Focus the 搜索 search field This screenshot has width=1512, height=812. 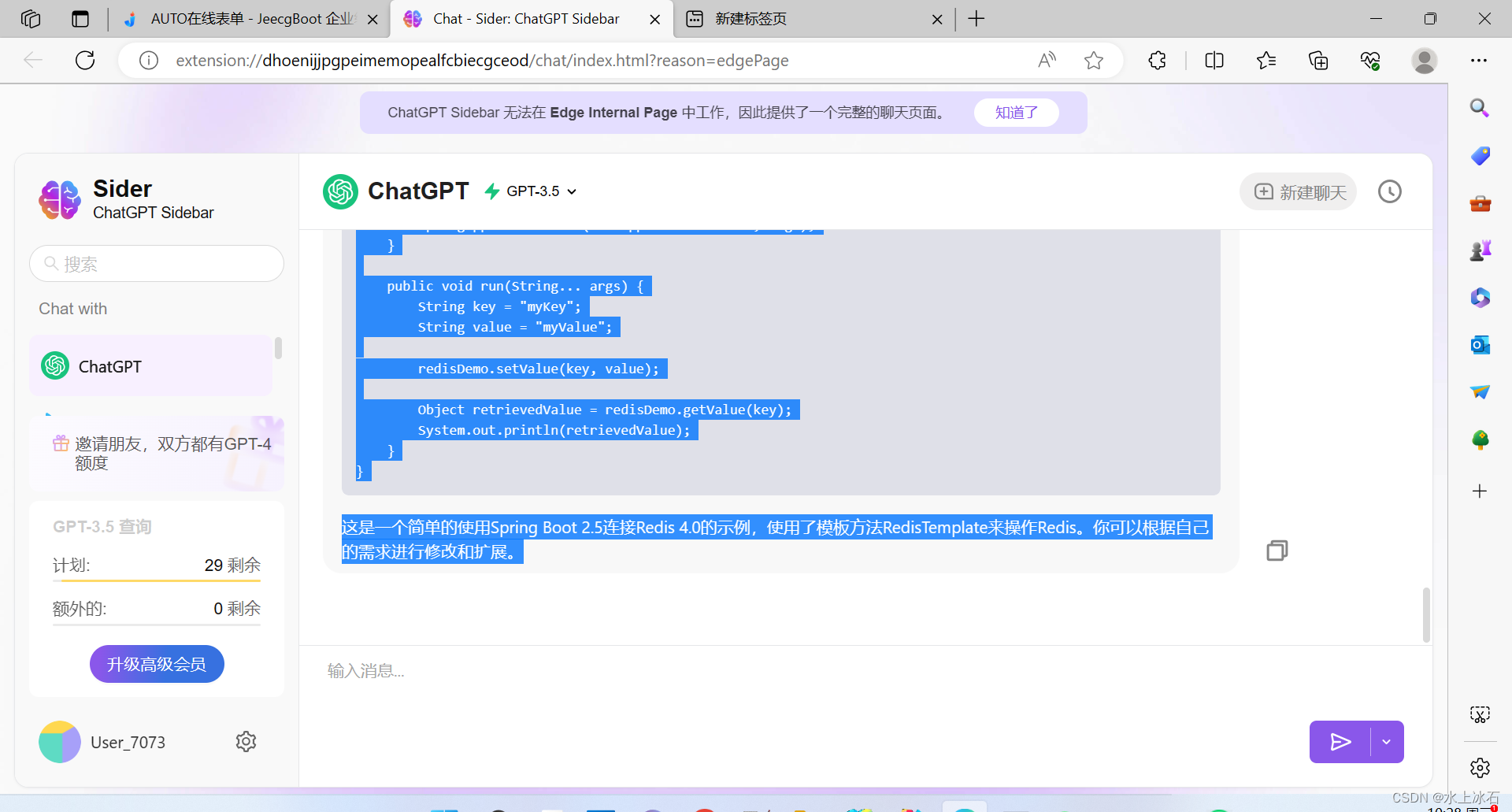[x=157, y=263]
